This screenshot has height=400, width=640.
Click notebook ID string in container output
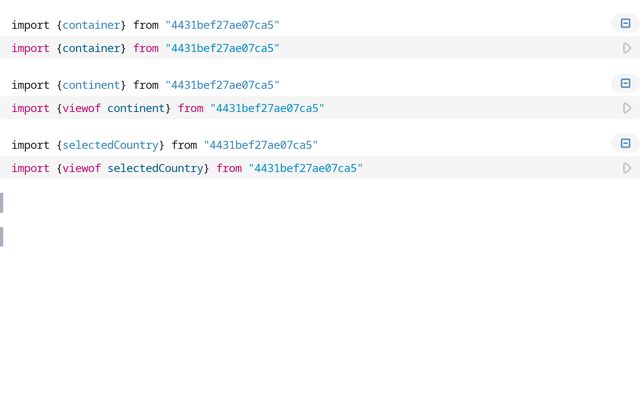pyautogui.click(x=222, y=25)
